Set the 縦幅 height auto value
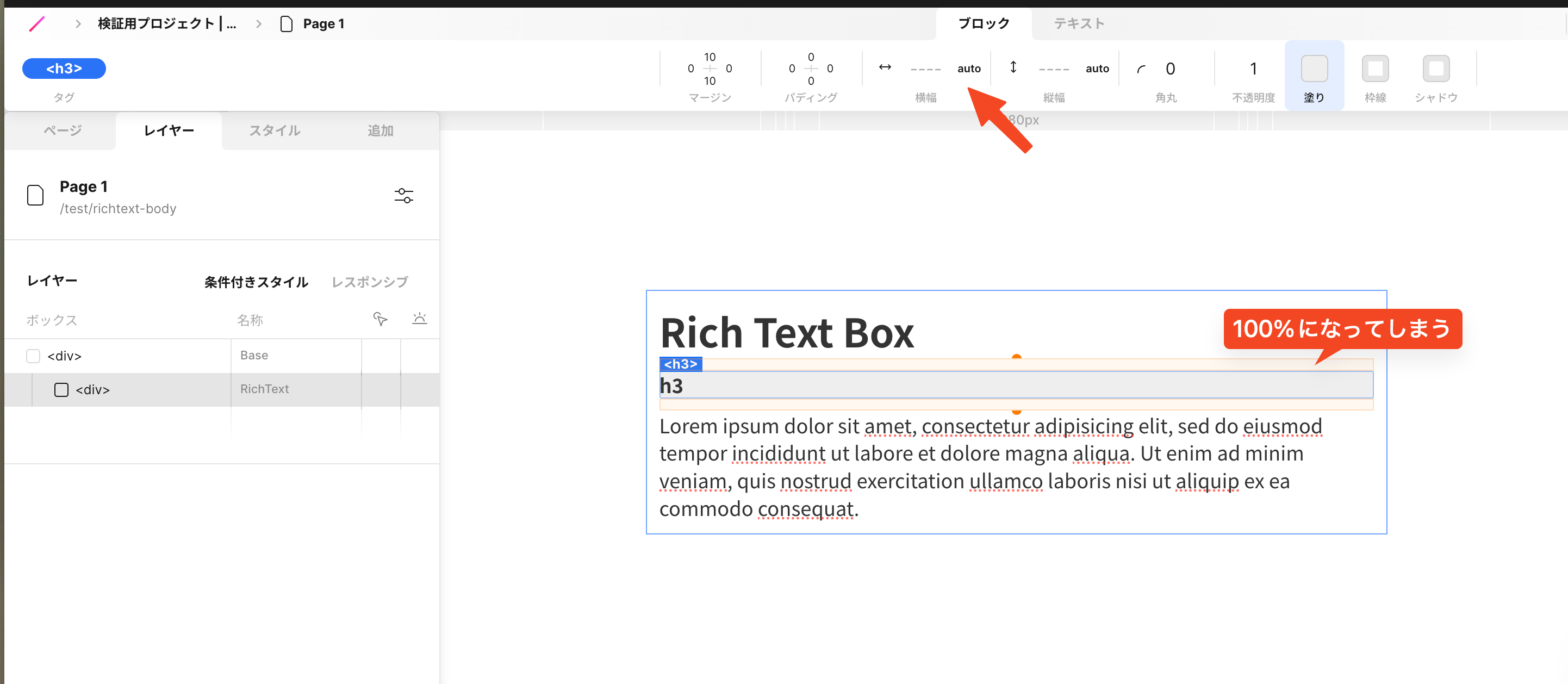The image size is (1568, 684). click(x=1097, y=69)
